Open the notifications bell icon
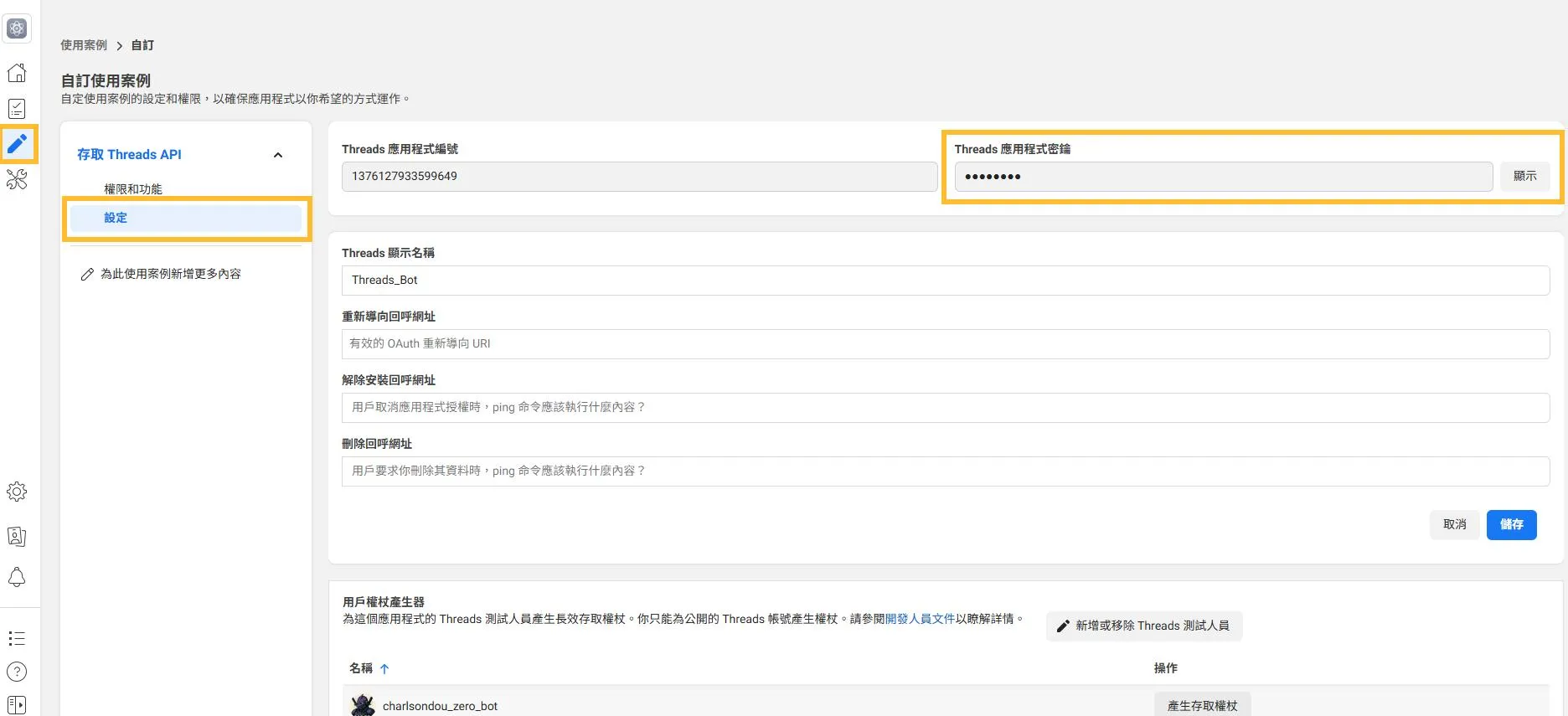 [17, 577]
